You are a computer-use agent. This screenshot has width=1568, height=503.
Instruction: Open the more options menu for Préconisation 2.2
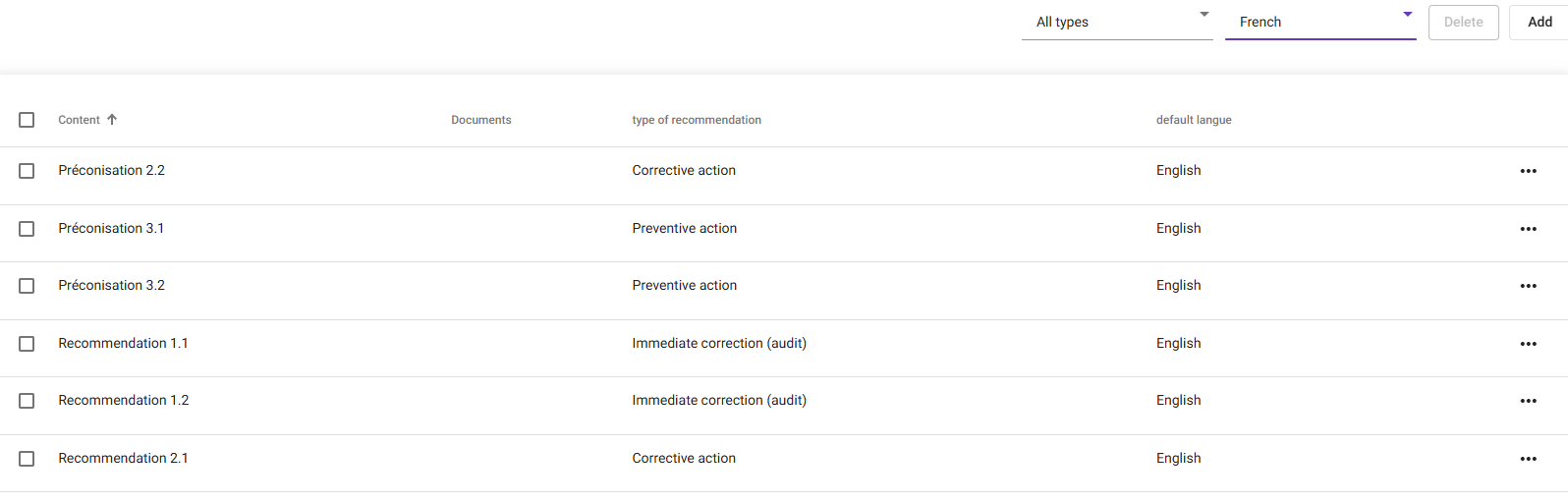tap(1528, 171)
